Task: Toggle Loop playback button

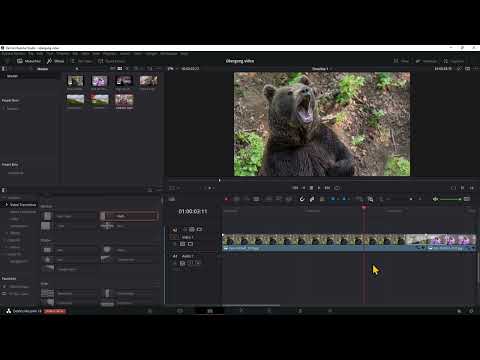Action: point(337,188)
